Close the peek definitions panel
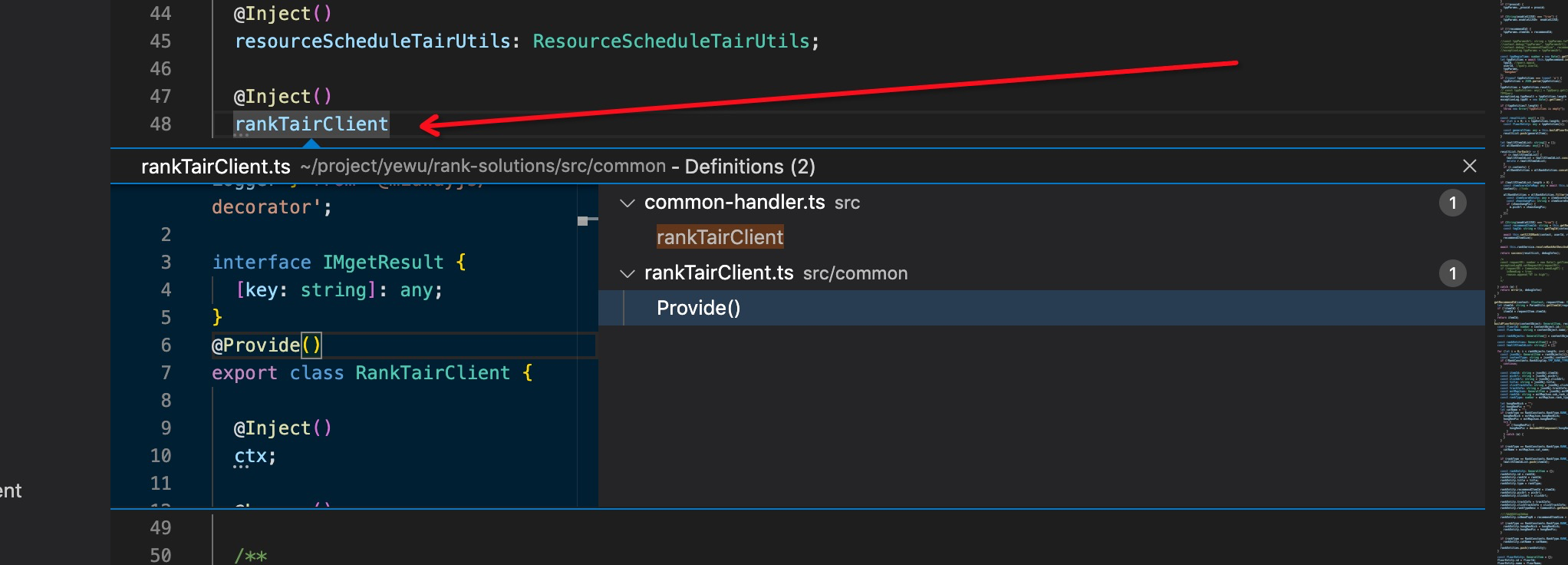The width and height of the screenshot is (1568, 565). (x=1469, y=166)
